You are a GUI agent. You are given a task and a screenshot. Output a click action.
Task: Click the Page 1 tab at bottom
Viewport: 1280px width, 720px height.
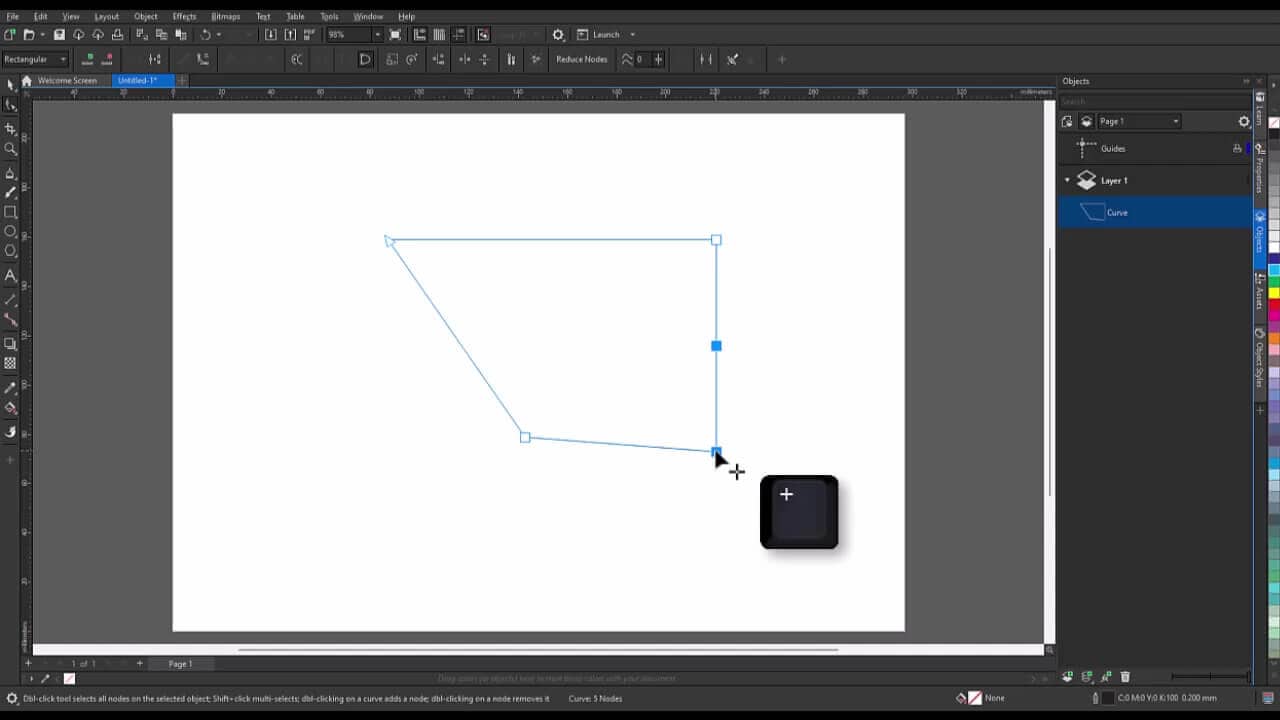tap(180, 664)
